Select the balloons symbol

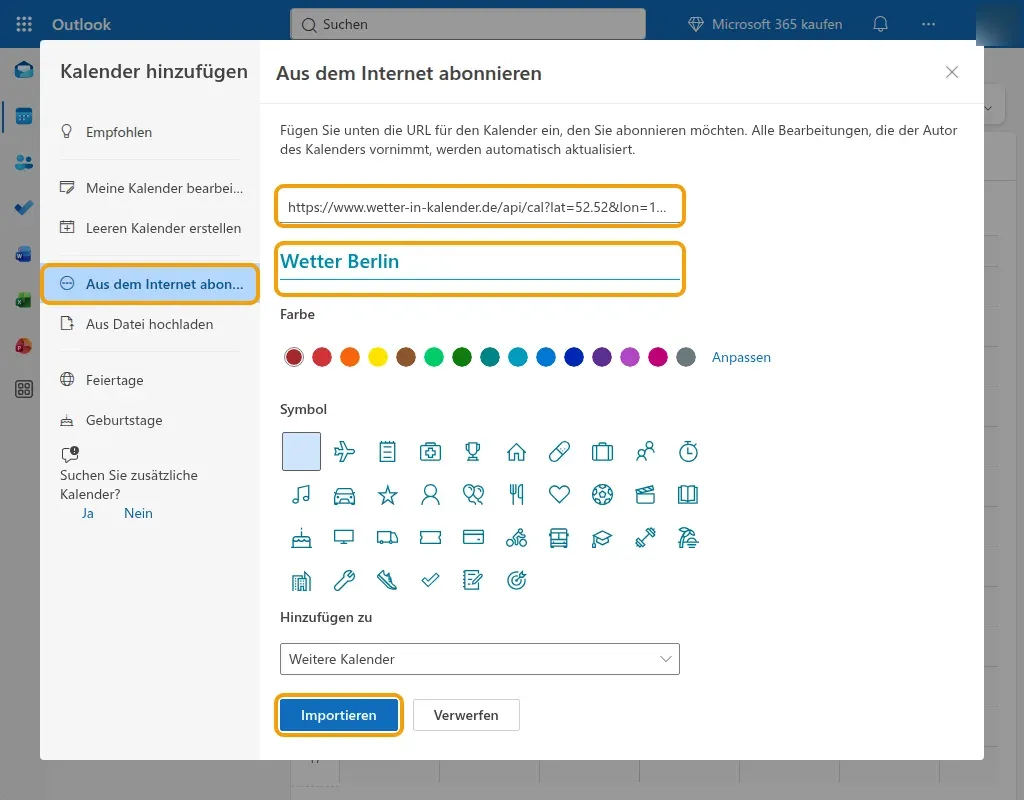[x=473, y=494]
